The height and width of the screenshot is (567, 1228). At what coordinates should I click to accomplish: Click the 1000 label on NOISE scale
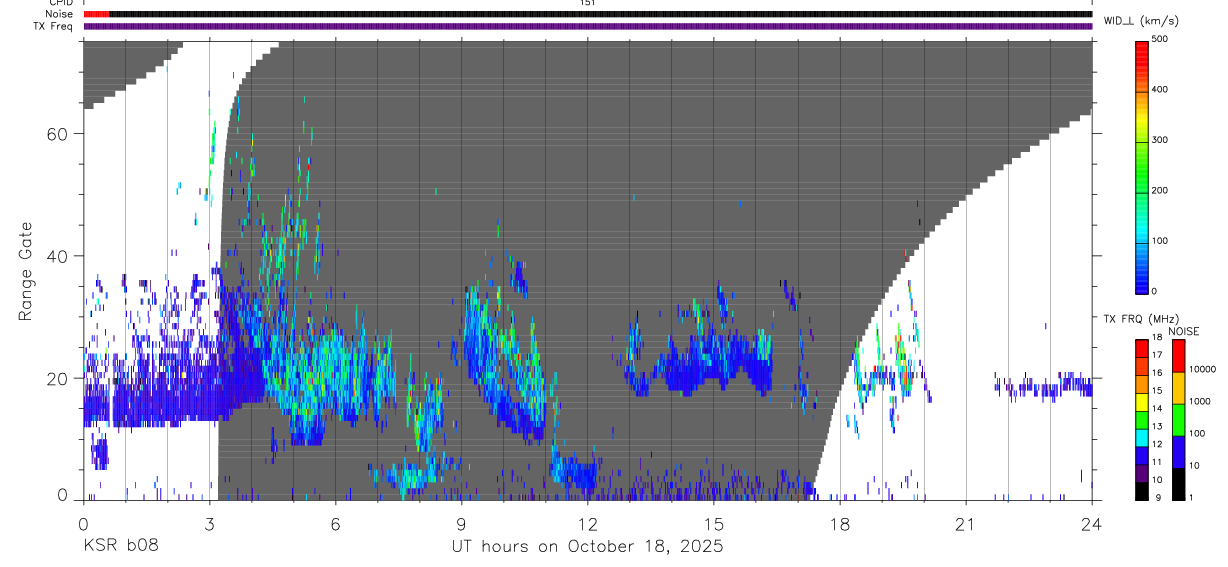click(x=1199, y=401)
